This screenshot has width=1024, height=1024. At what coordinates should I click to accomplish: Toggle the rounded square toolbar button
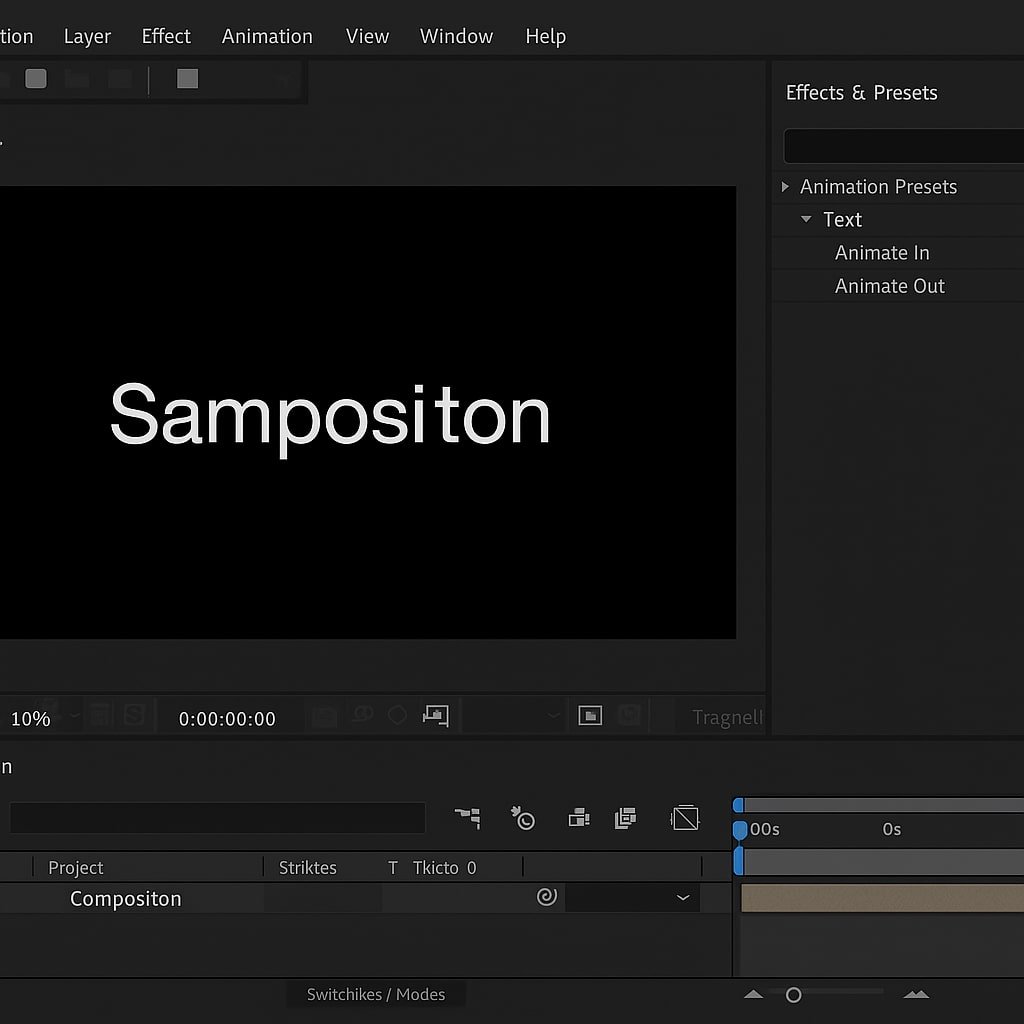pos(36,78)
